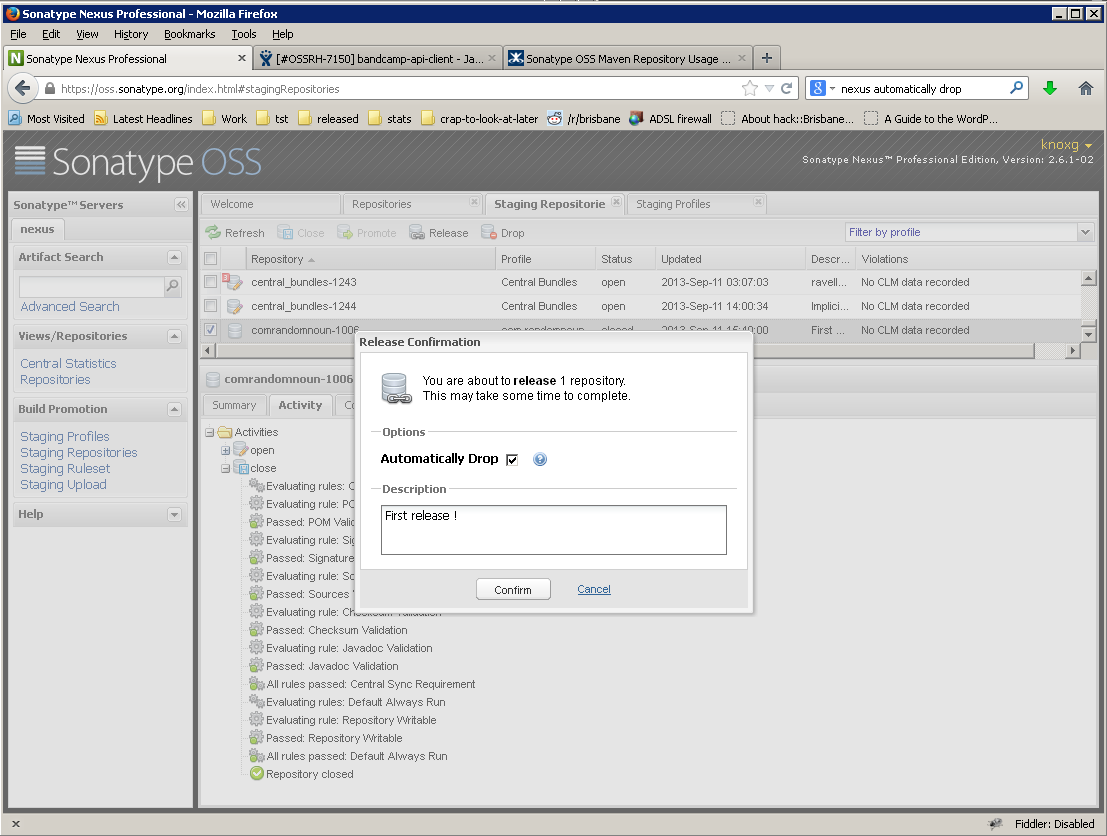The height and width of the screenshot is (836, 1107).
Task: Collapse the Sonatype Servers side panel
Action: 181,205
